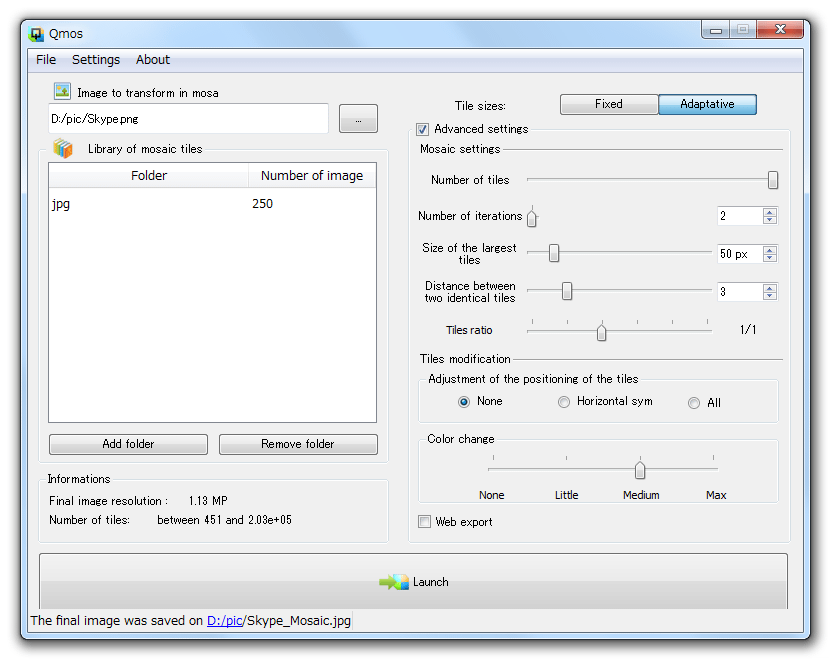Click the Medium color change label
The image size is (834, 663).
pos(641,495)
